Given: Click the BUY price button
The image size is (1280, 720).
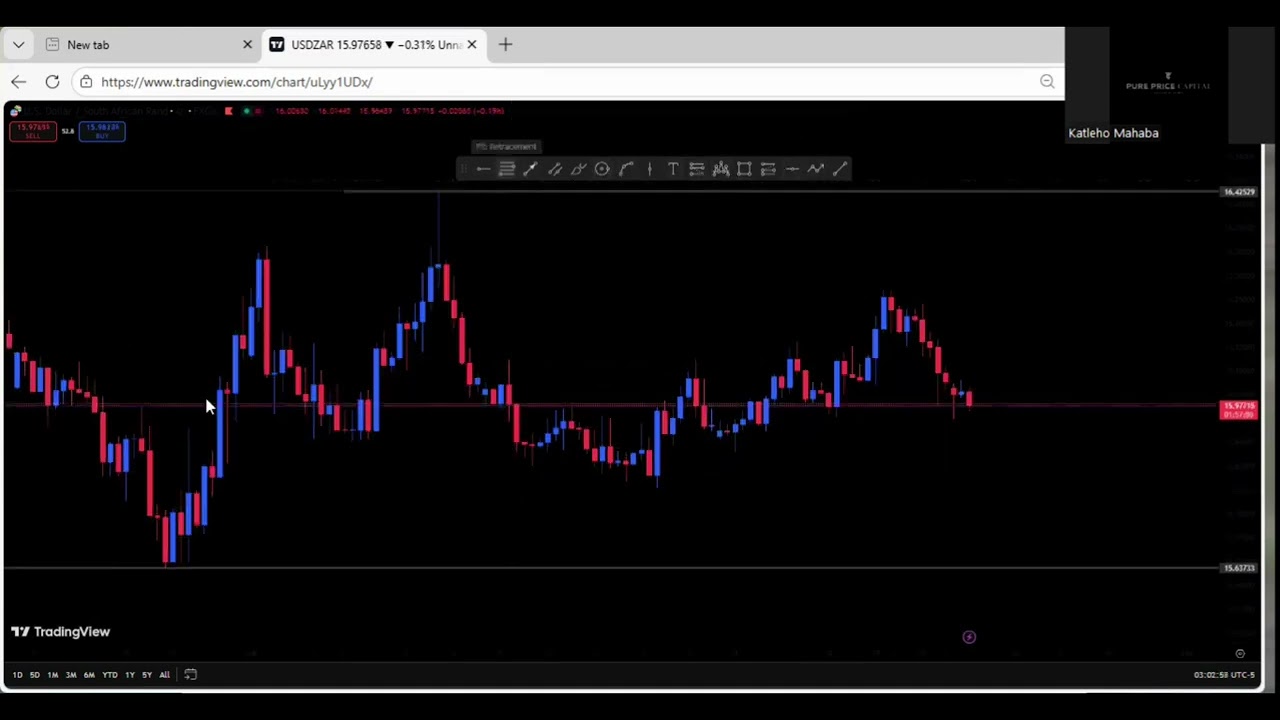Looking at the screenshot, I should [x=101, y=131].
